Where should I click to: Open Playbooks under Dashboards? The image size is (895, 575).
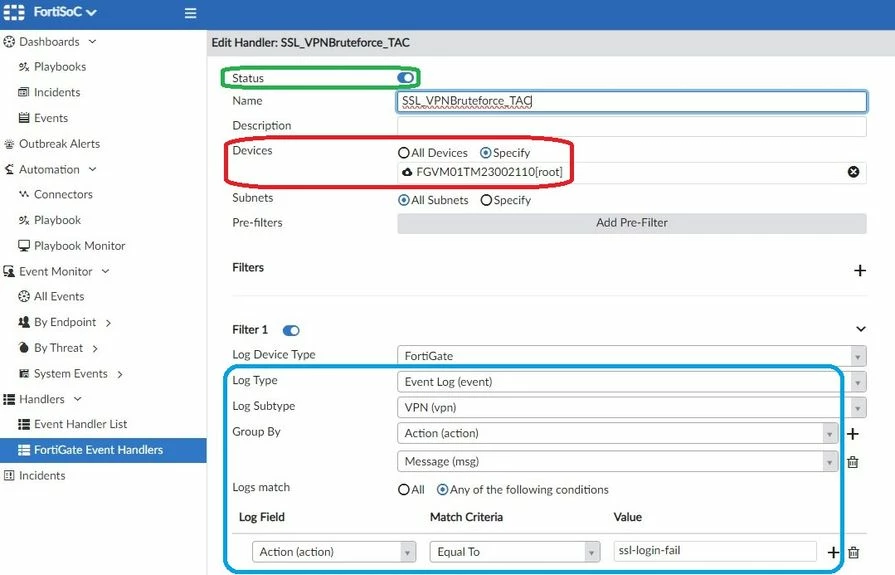point(60,67)
